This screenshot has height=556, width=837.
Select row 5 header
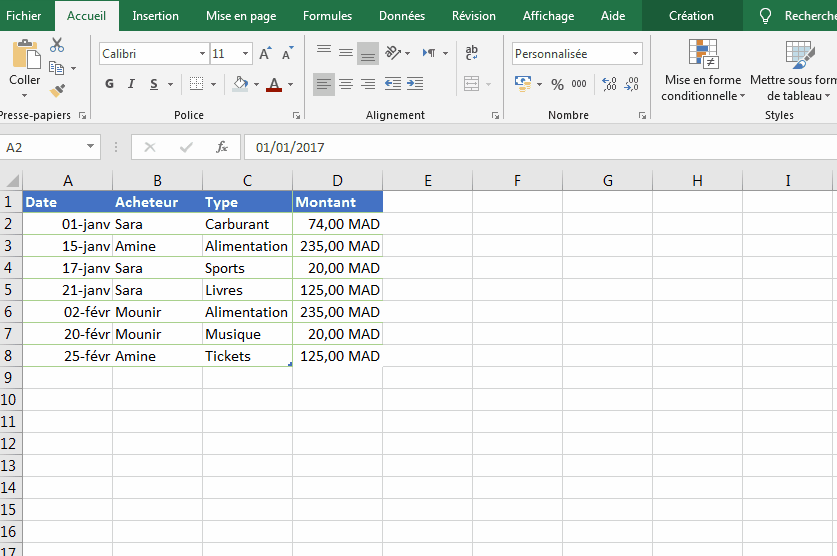9,290
